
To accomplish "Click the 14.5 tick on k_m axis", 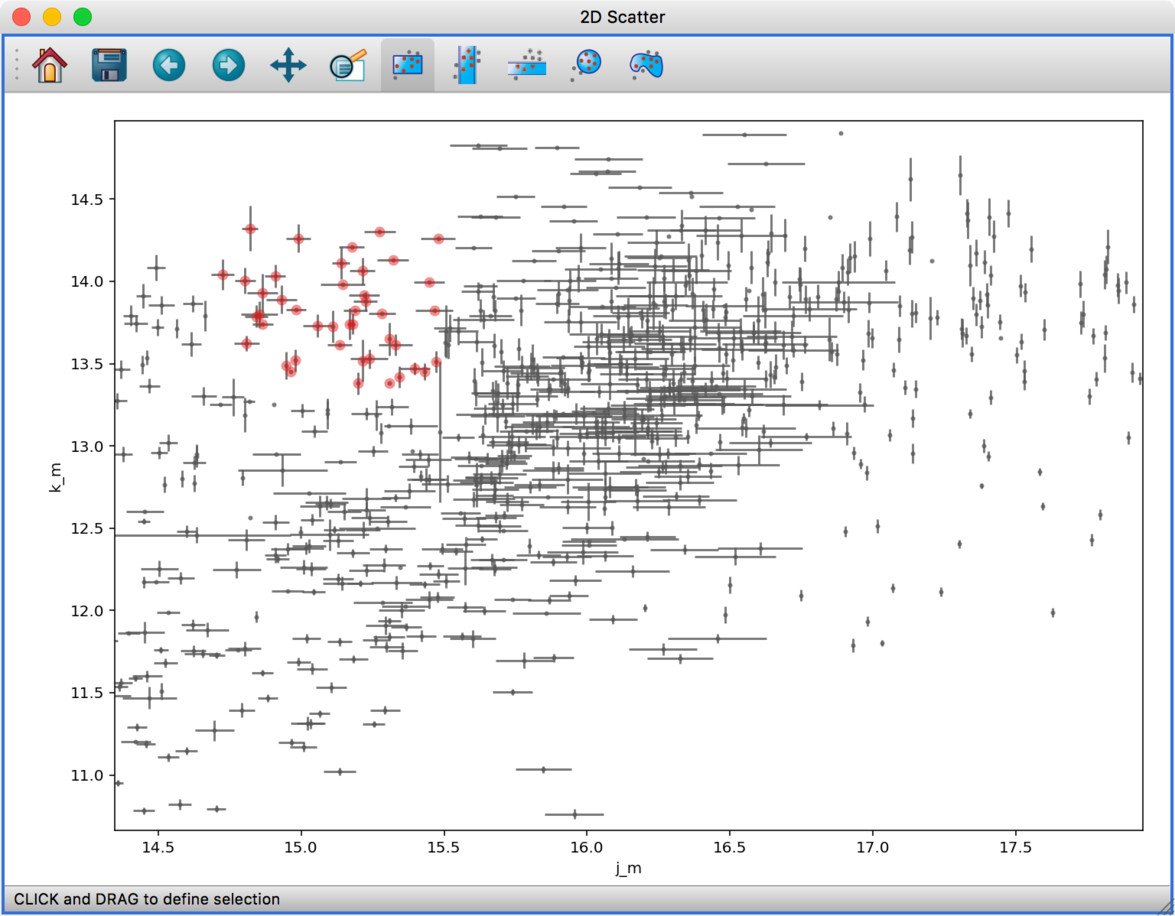I will coord(87,199).
